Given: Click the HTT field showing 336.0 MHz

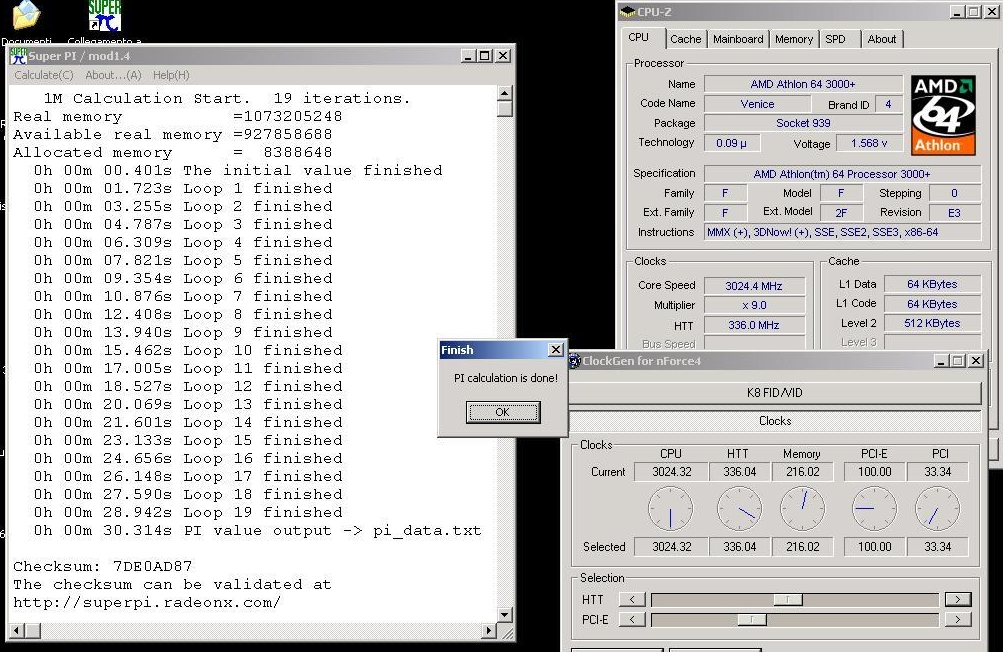Looking at the screenshot, I should tap(754, 325).
